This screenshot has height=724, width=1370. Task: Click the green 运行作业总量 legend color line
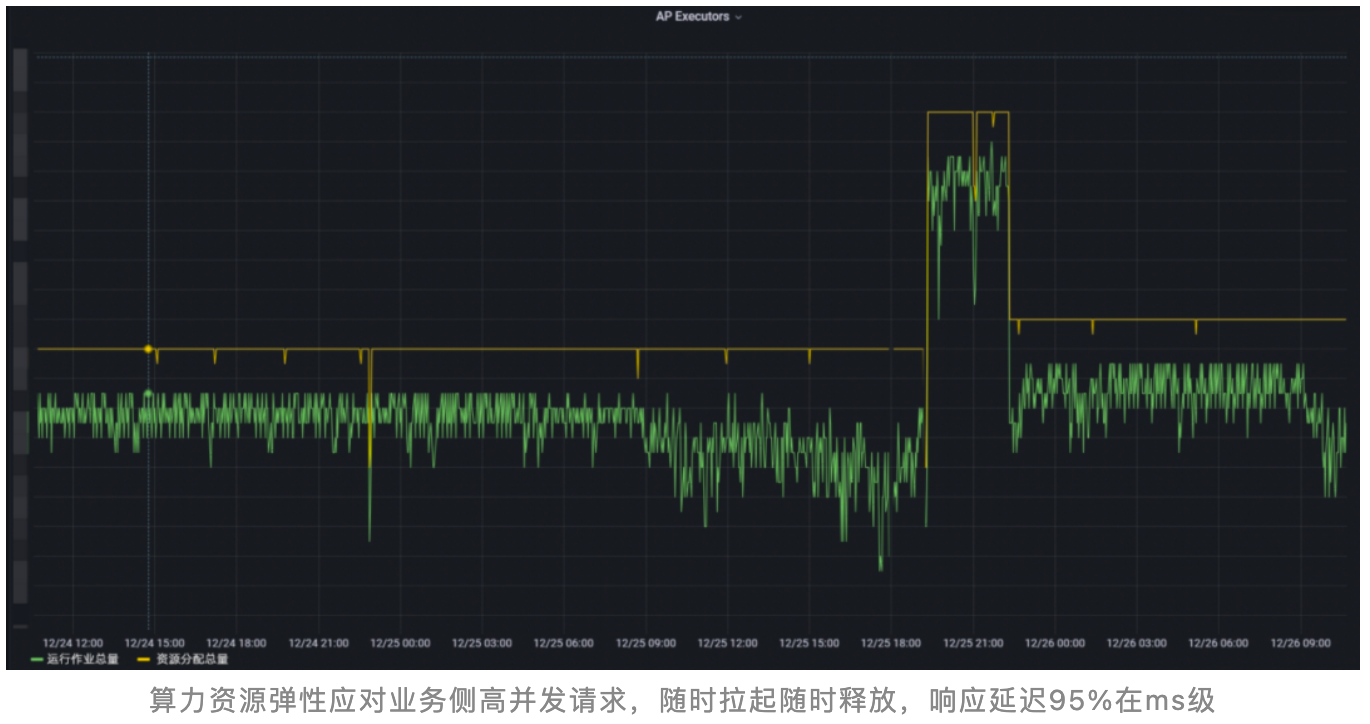point(38,659)
